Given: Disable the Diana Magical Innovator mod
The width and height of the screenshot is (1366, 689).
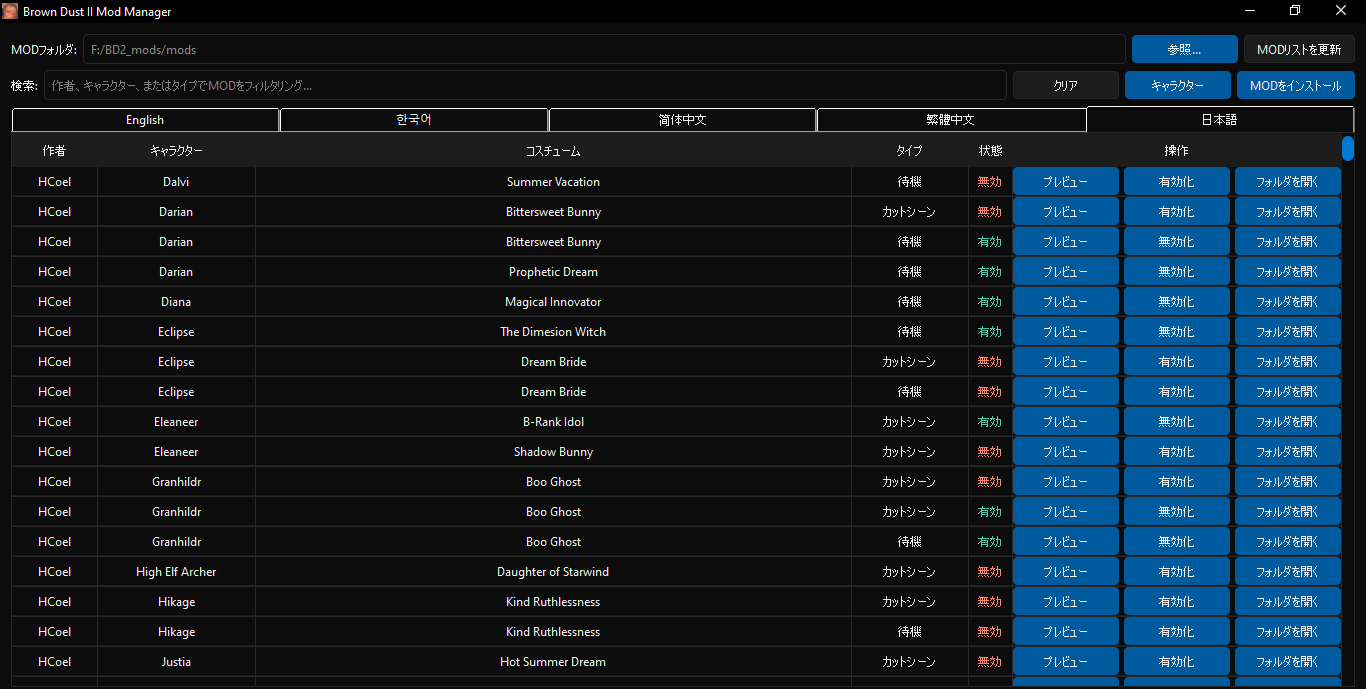Looking at the screenshot, I should (1176, 302).
